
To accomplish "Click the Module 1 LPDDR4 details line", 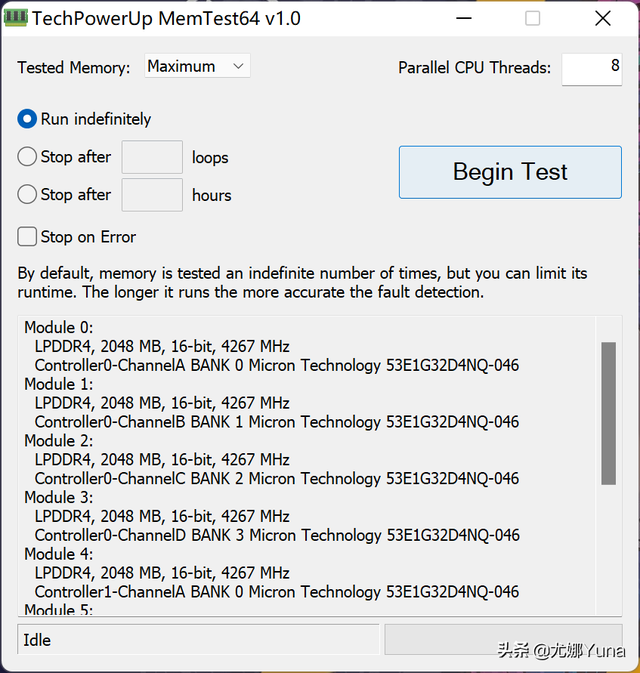I will (x=162, y=403).
